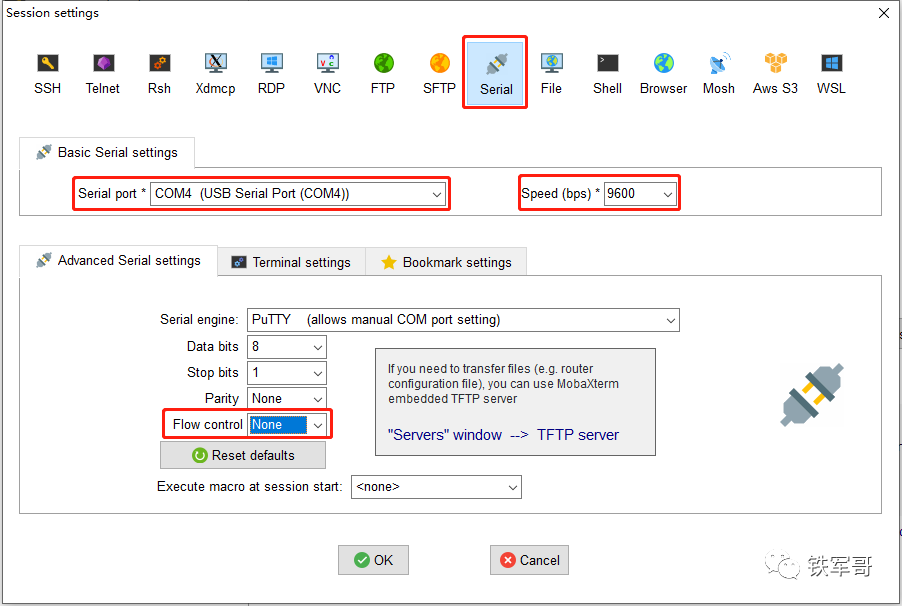Screen dimensions: 902x606
Task: Switch to the Terminal settings tab
Action: point(291,262)
